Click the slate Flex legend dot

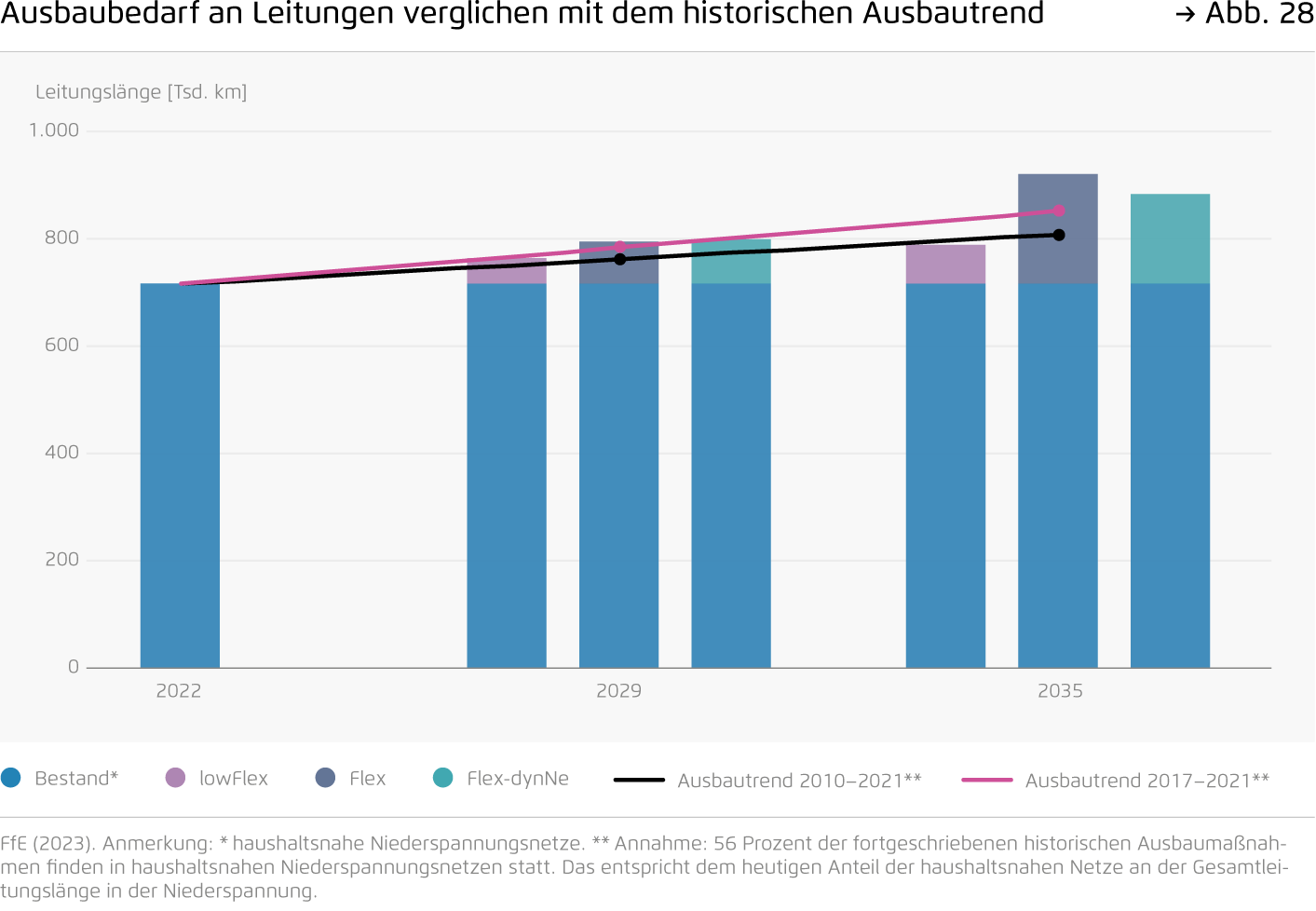(325, 778)
